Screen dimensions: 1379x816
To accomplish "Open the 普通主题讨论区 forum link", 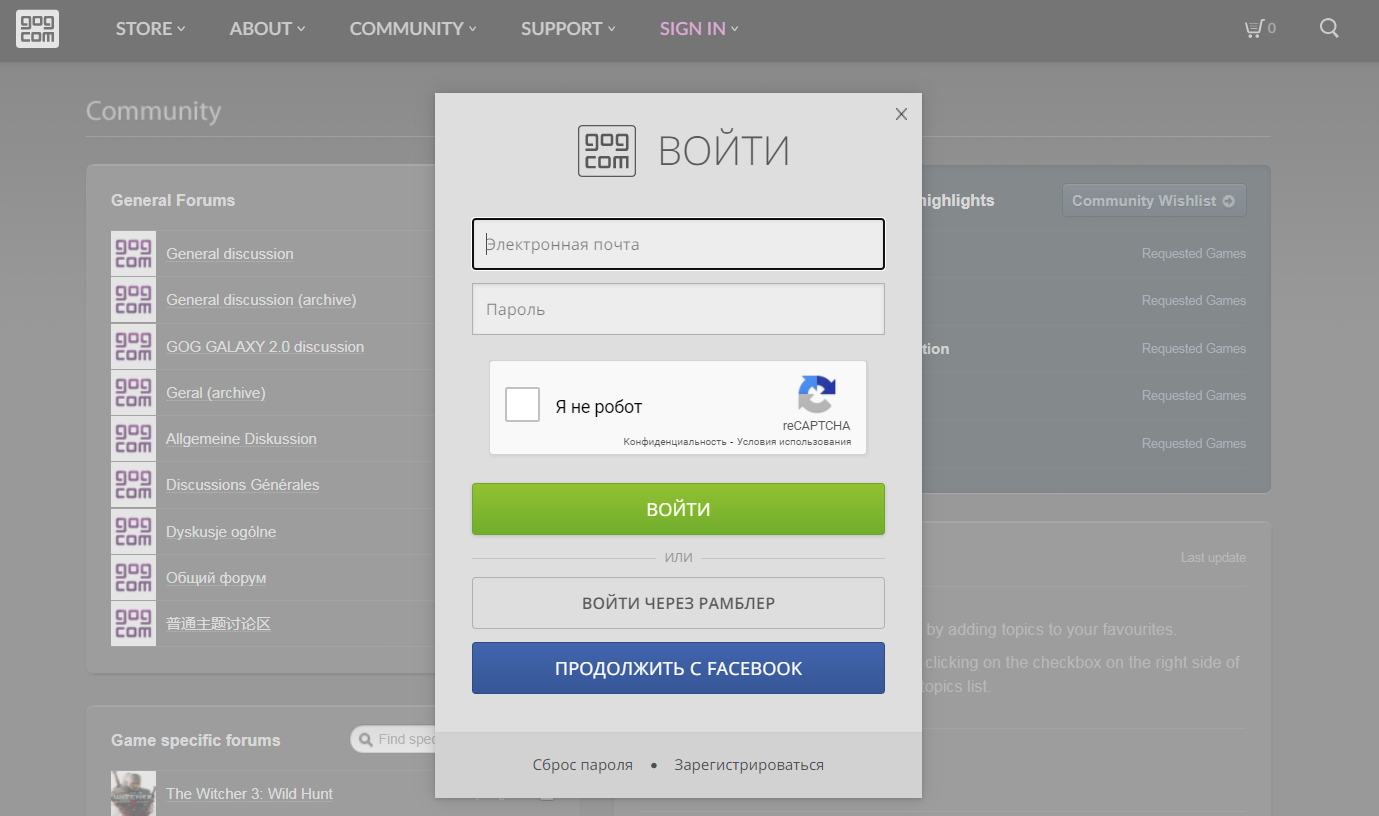I will [x=218, y=624].
